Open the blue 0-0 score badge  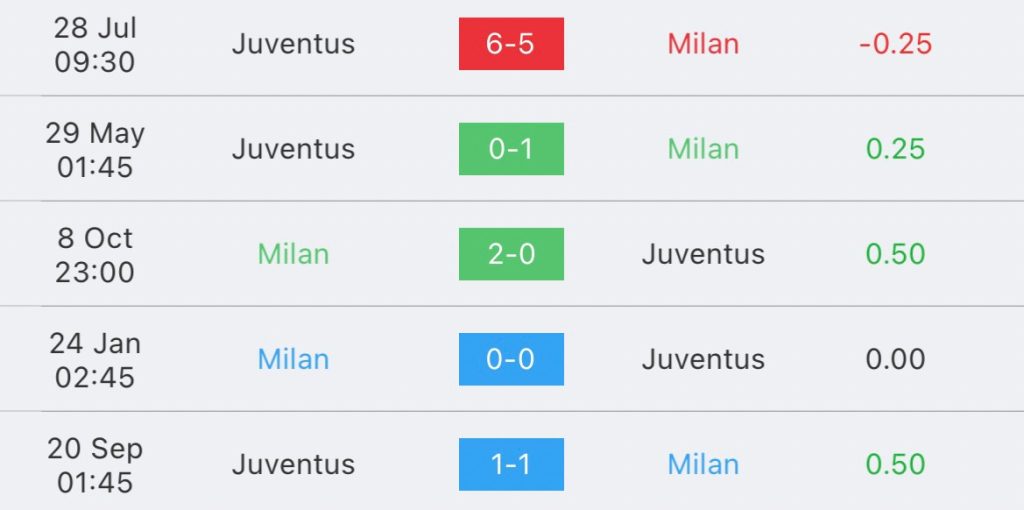[x=511, y=359]
